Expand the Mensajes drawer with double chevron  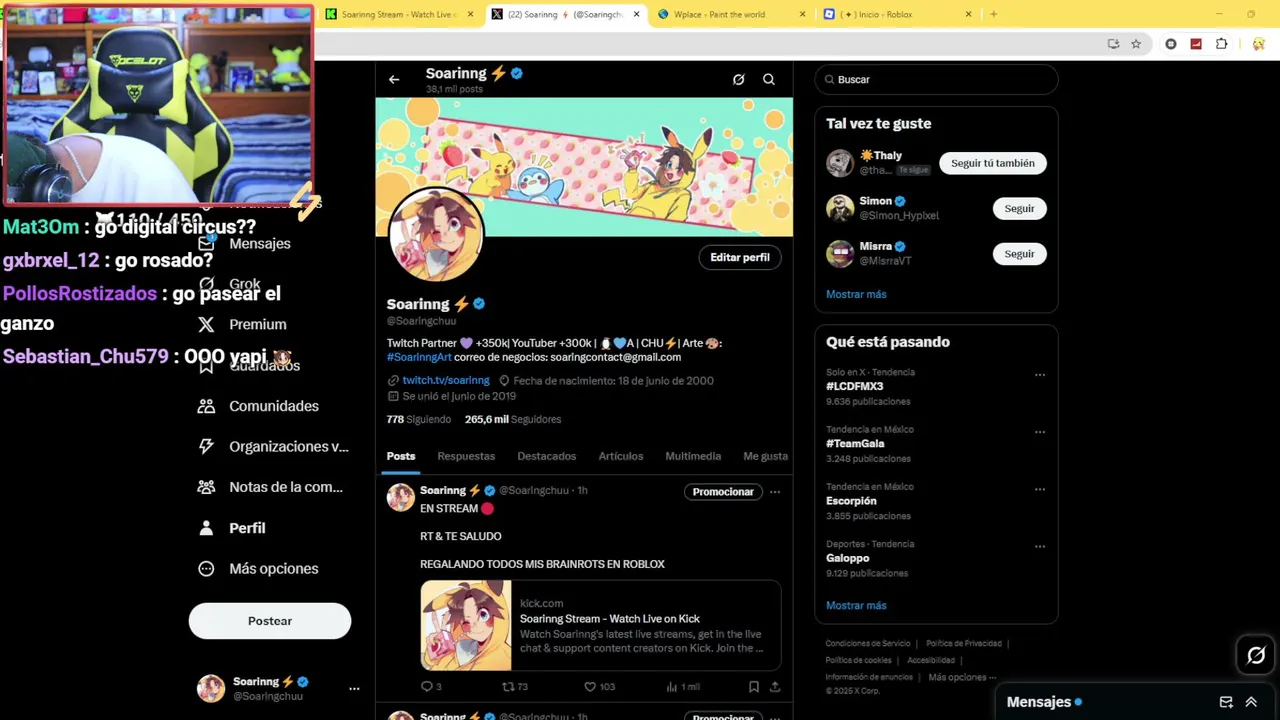click(x=1251, y=702)
